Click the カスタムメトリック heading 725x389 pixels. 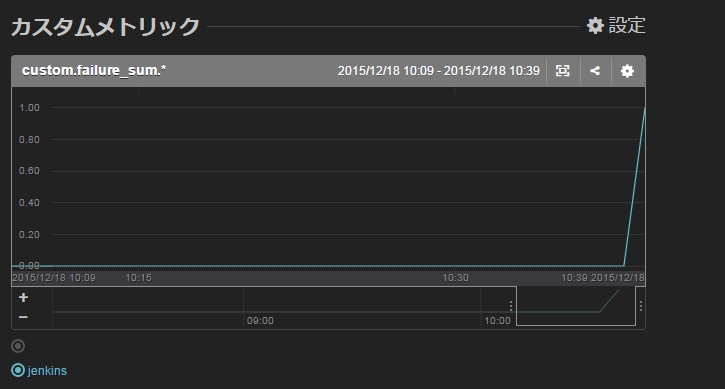click(x=105, y=26)
